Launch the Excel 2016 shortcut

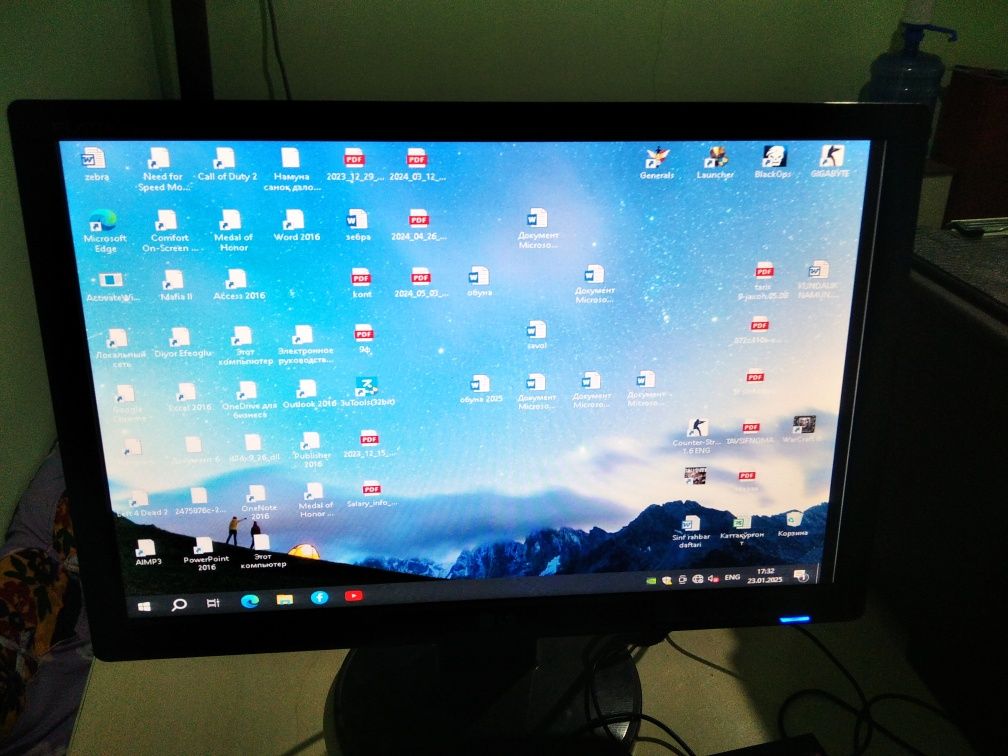click(188, 397)
